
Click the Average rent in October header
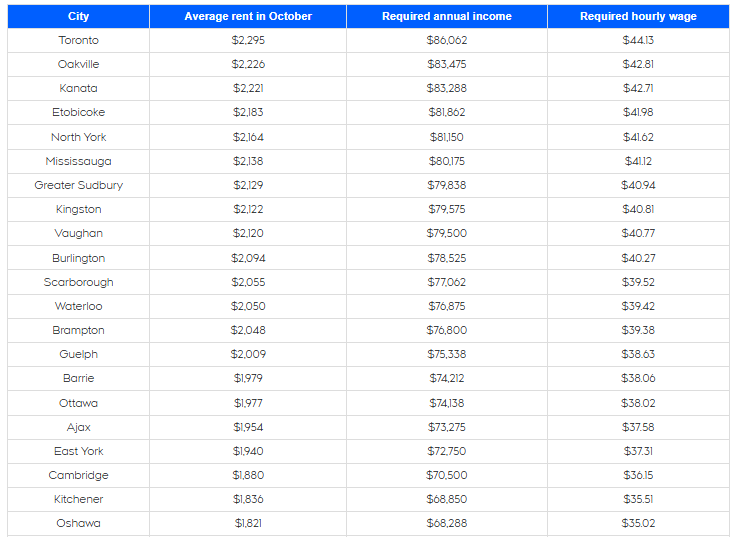click(x=248, y=16)
